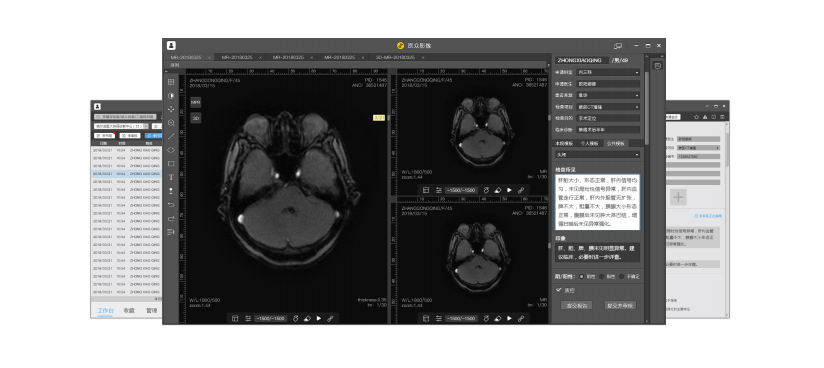
Task: Click the user avatar icon in viewer title bar
Action: click(x=171, y=46)
